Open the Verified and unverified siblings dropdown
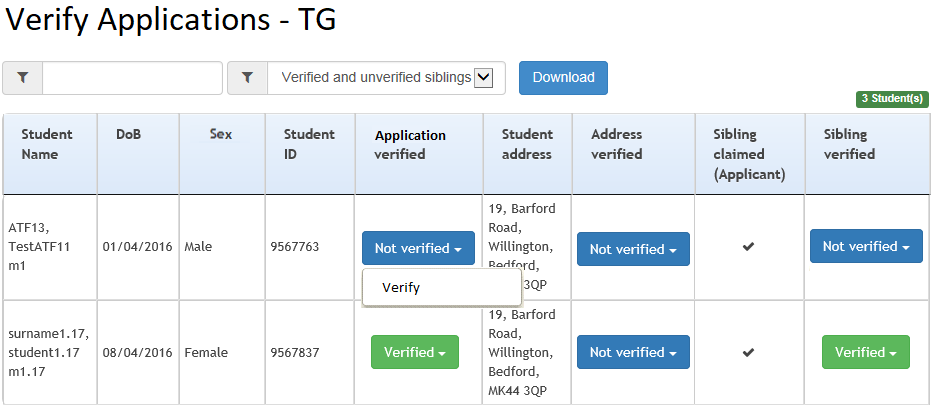This screenshot has height=408, width=933. tap(386, 78)
